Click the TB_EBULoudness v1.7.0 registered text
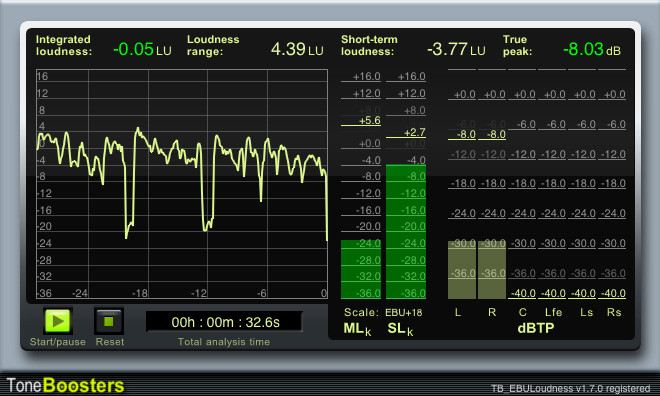 pyautogui.click(x=570, y=388)
